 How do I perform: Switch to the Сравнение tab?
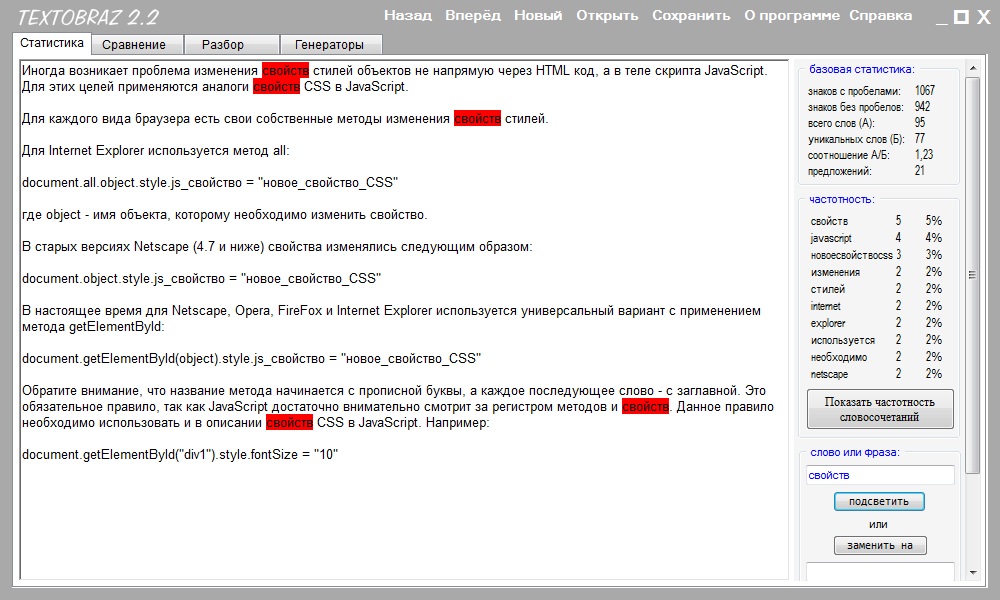137,45
